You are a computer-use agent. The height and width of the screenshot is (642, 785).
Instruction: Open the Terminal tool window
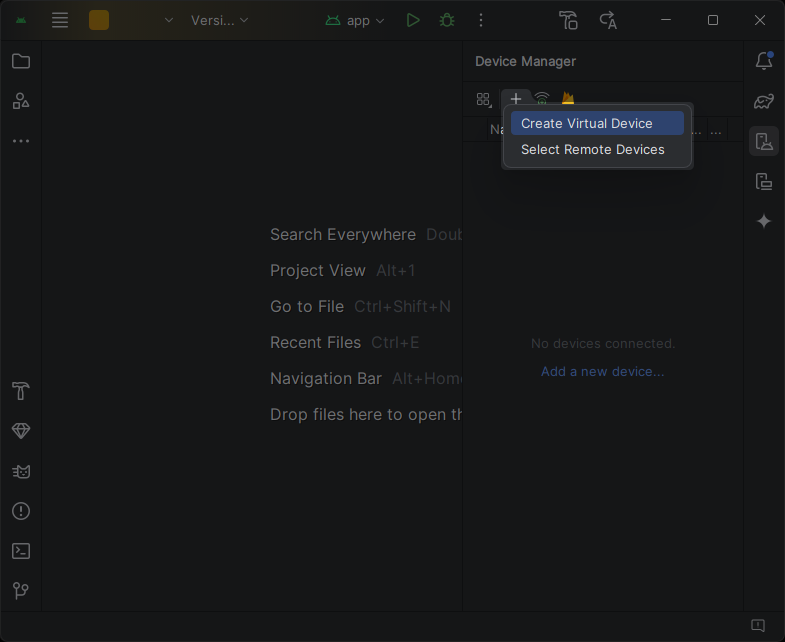pos(21,551)
